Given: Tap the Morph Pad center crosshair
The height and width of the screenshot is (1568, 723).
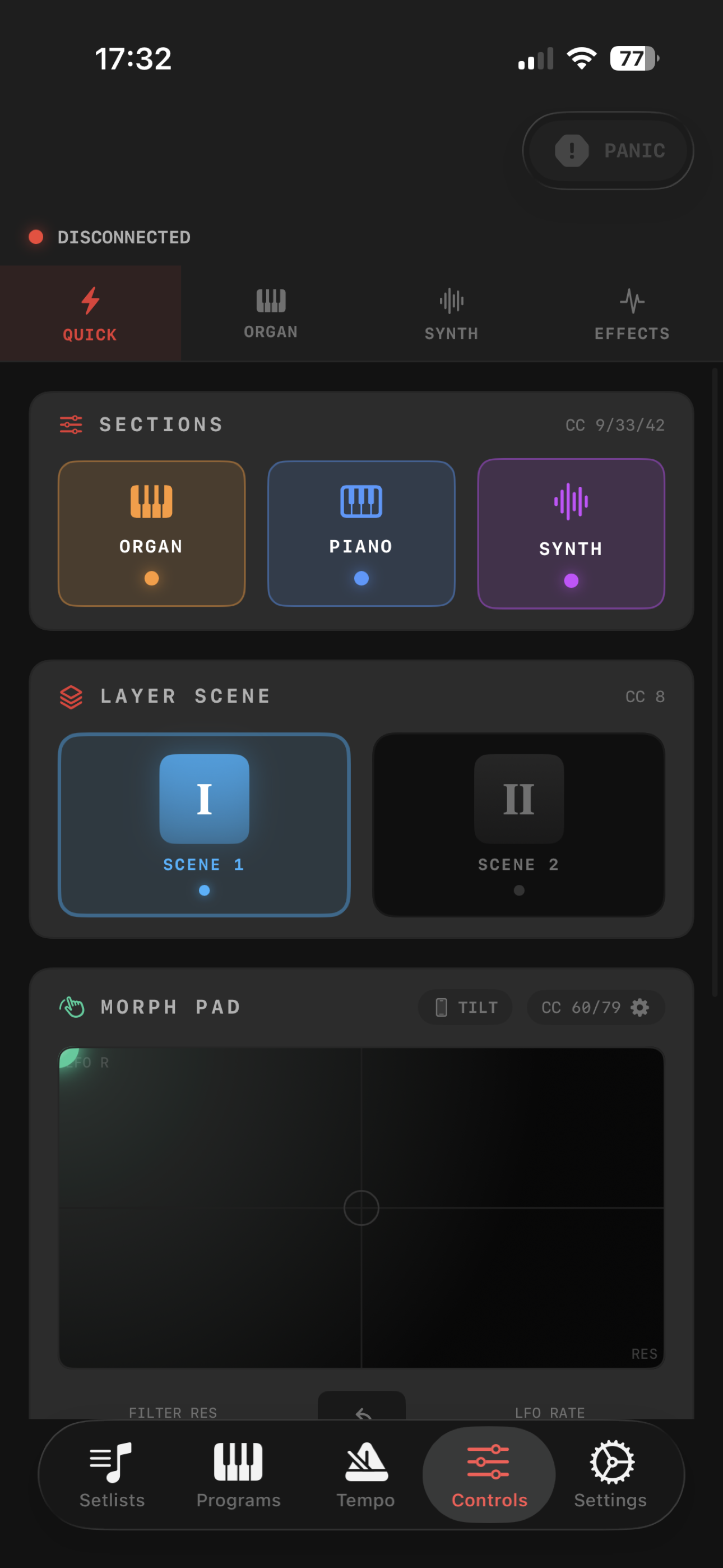Looking at the screenshot, I should (361, 1207).
